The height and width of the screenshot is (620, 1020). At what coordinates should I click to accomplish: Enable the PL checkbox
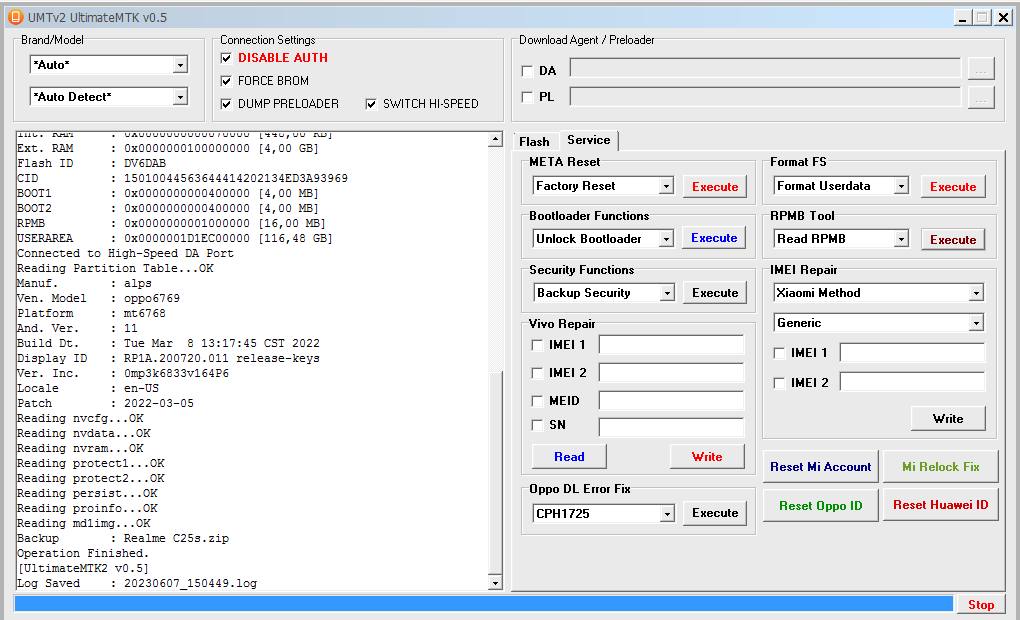(527, 97)
